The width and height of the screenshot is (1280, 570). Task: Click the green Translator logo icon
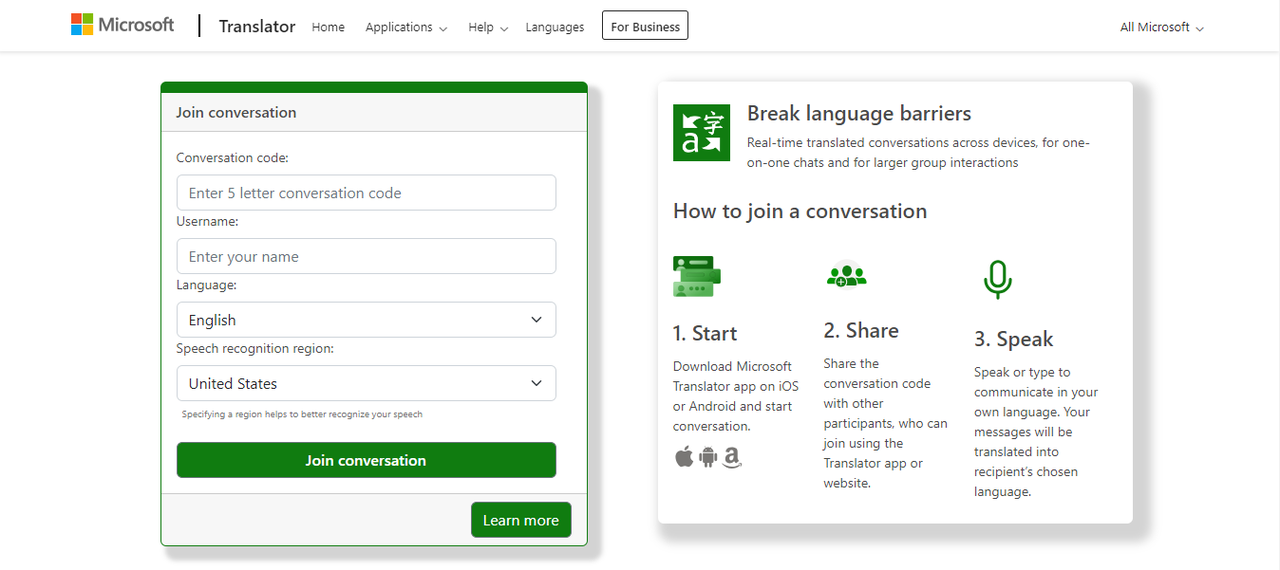(x=701, y=132)
